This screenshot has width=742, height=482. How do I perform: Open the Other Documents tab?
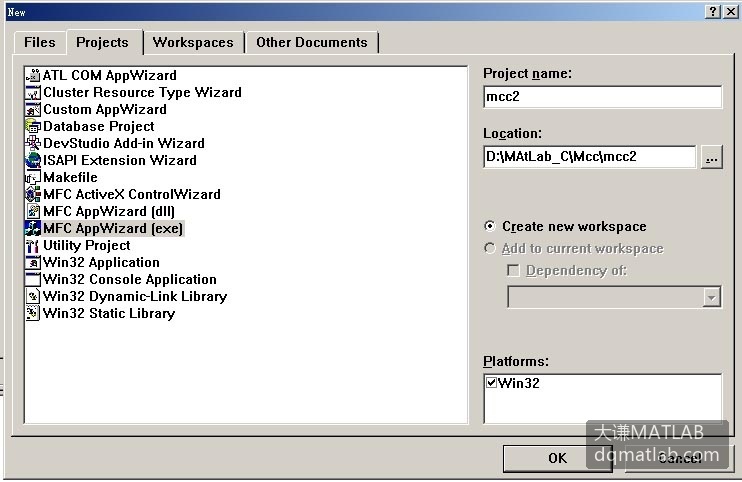(x=312, y=43)
